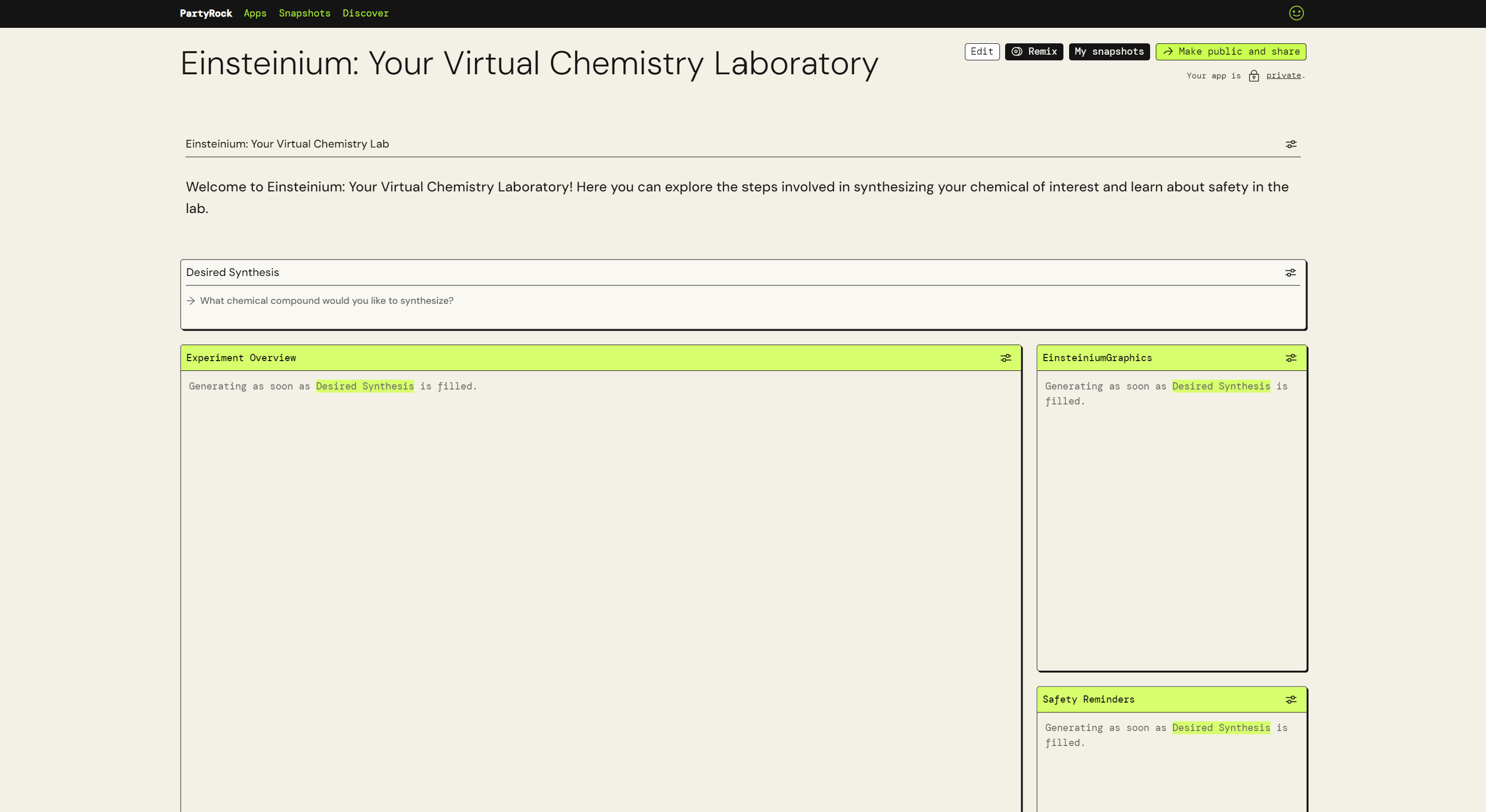Screen dimensions: 1486x812
Task: Open My snapshots
Action: 1109,52
